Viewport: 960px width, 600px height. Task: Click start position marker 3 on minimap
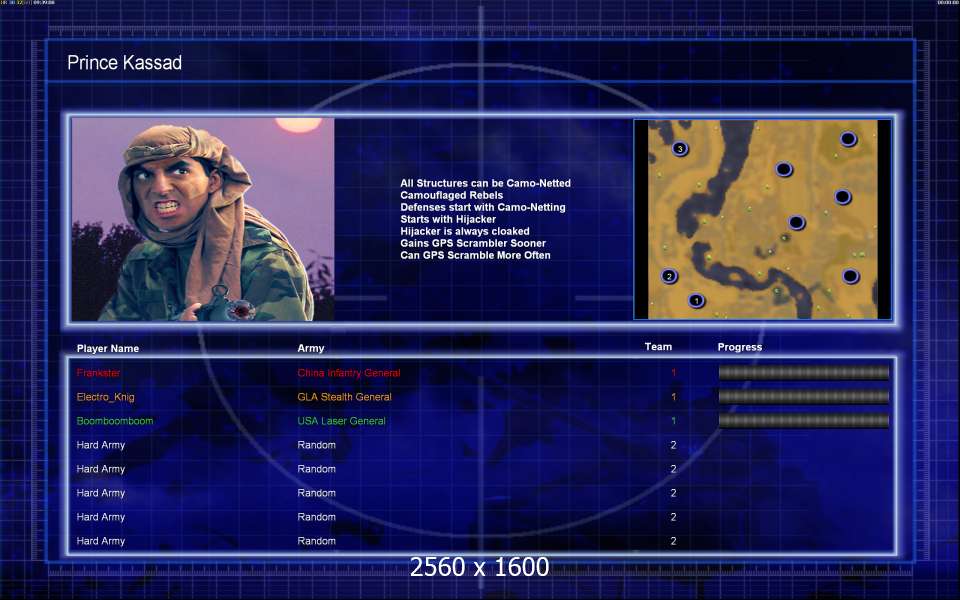tap(680, 149)
